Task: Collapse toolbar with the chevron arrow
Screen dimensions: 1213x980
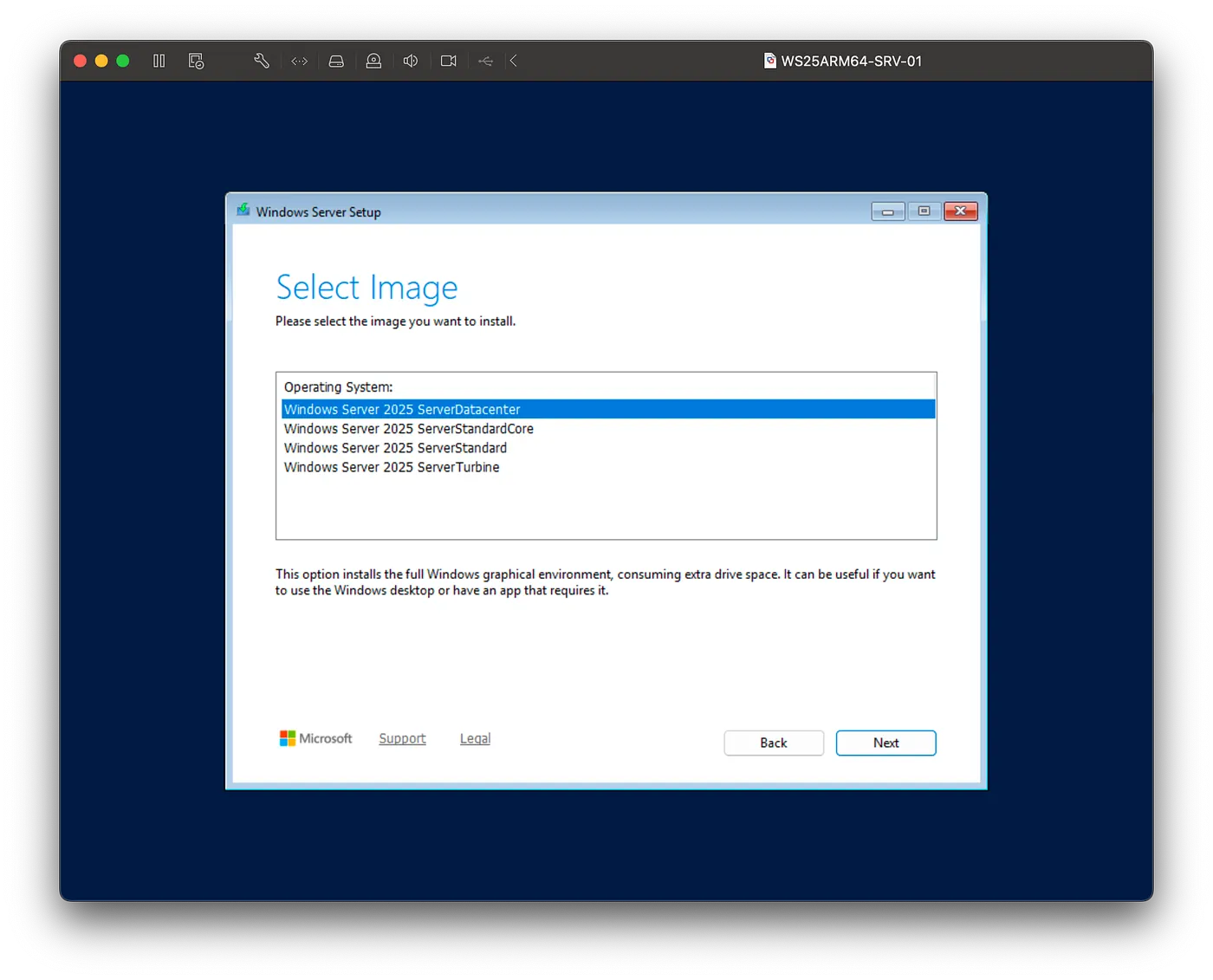Action: click(x=514, y=61)
